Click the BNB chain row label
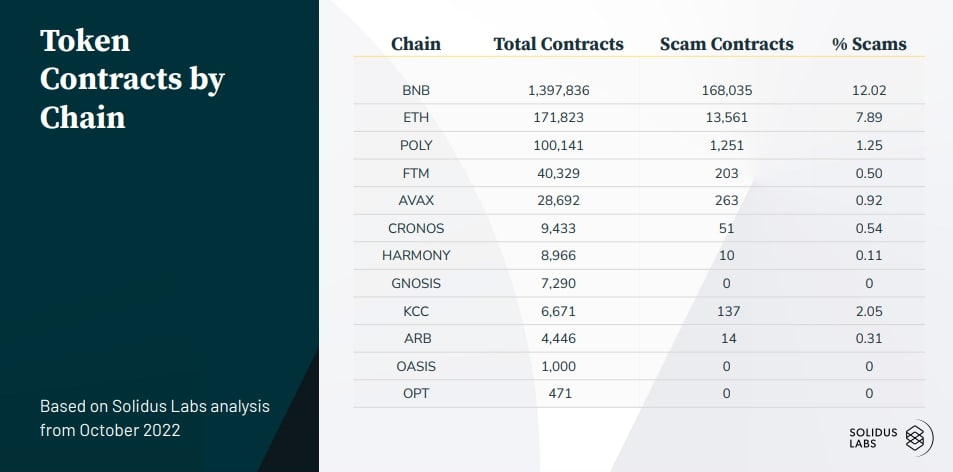953x472 pixels. pos(415,90)
